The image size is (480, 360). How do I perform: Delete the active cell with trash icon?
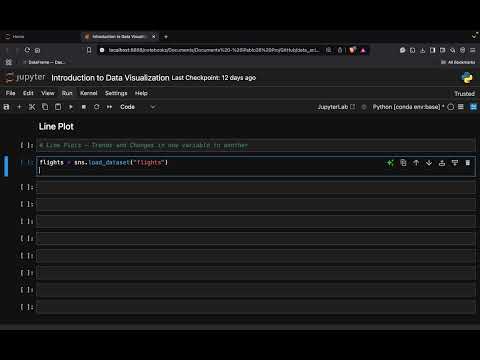coord(468,163)
